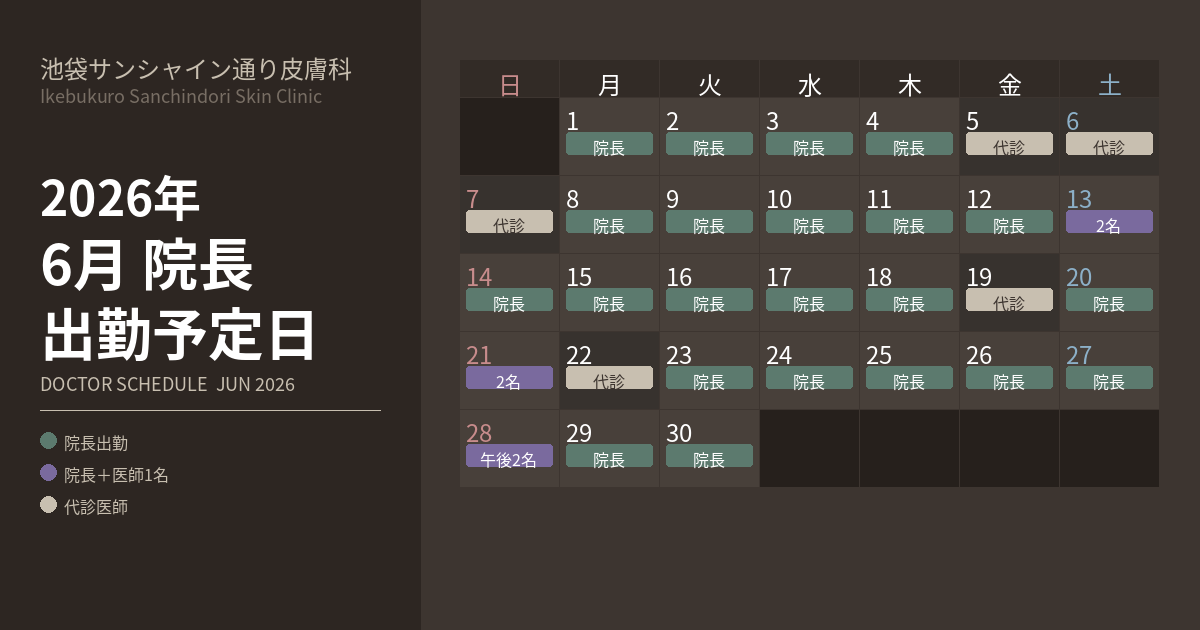Click the purple 院長＋医師1名 legend dot
1200x630 pixels.
48,473
